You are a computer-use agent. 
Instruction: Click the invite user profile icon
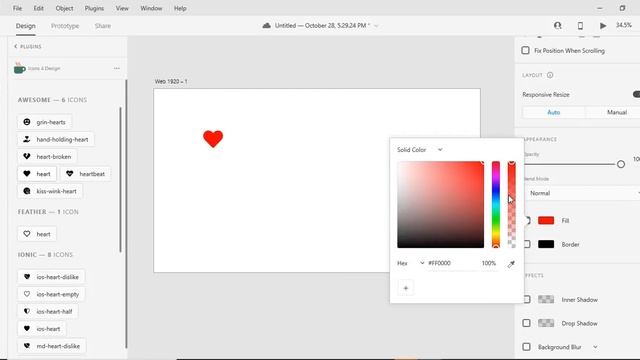point(558,25)
